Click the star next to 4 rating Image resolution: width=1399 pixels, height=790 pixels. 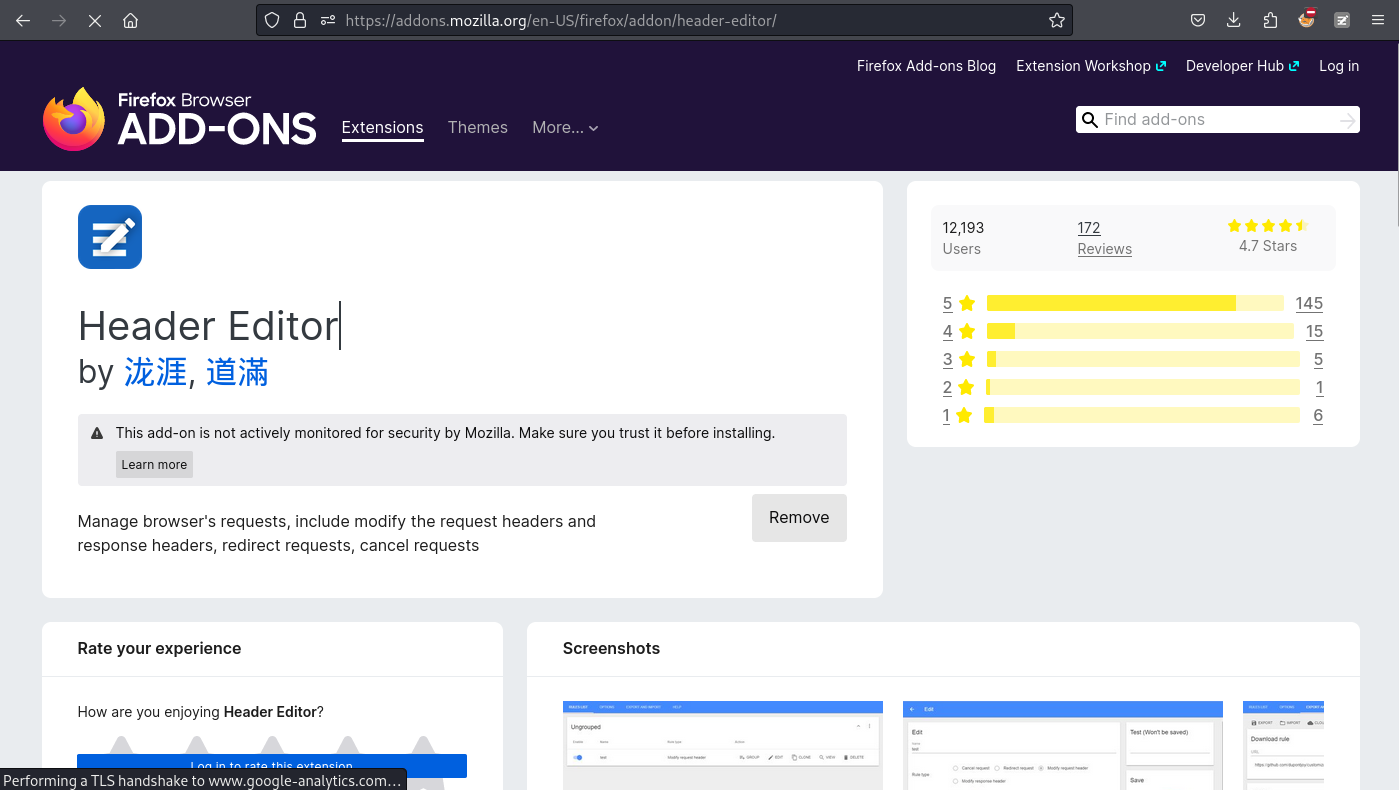click(x=967, y=331)
